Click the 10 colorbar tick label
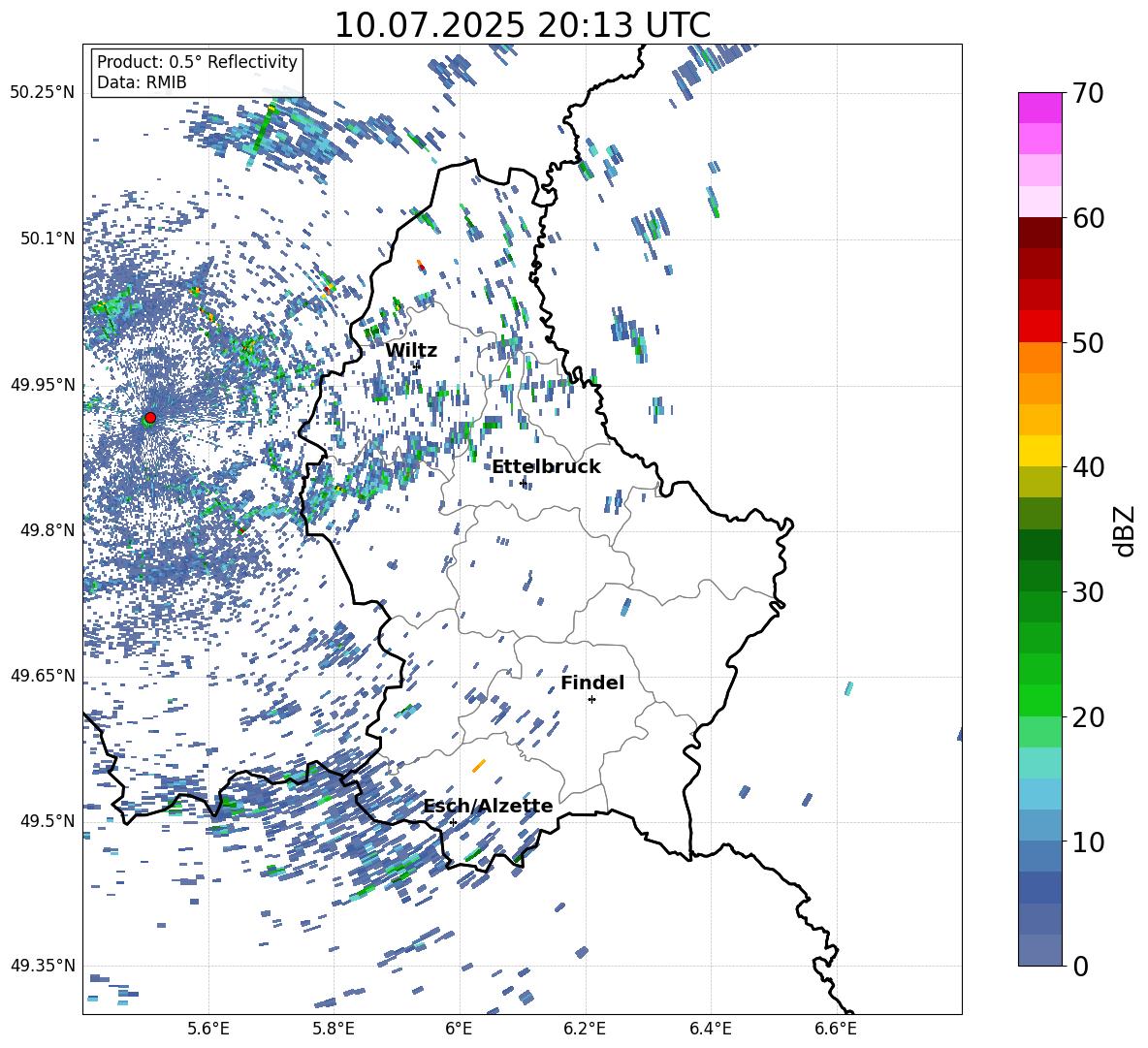The width and height of the screenshot is (1148, 1048). pos(1088,842)
